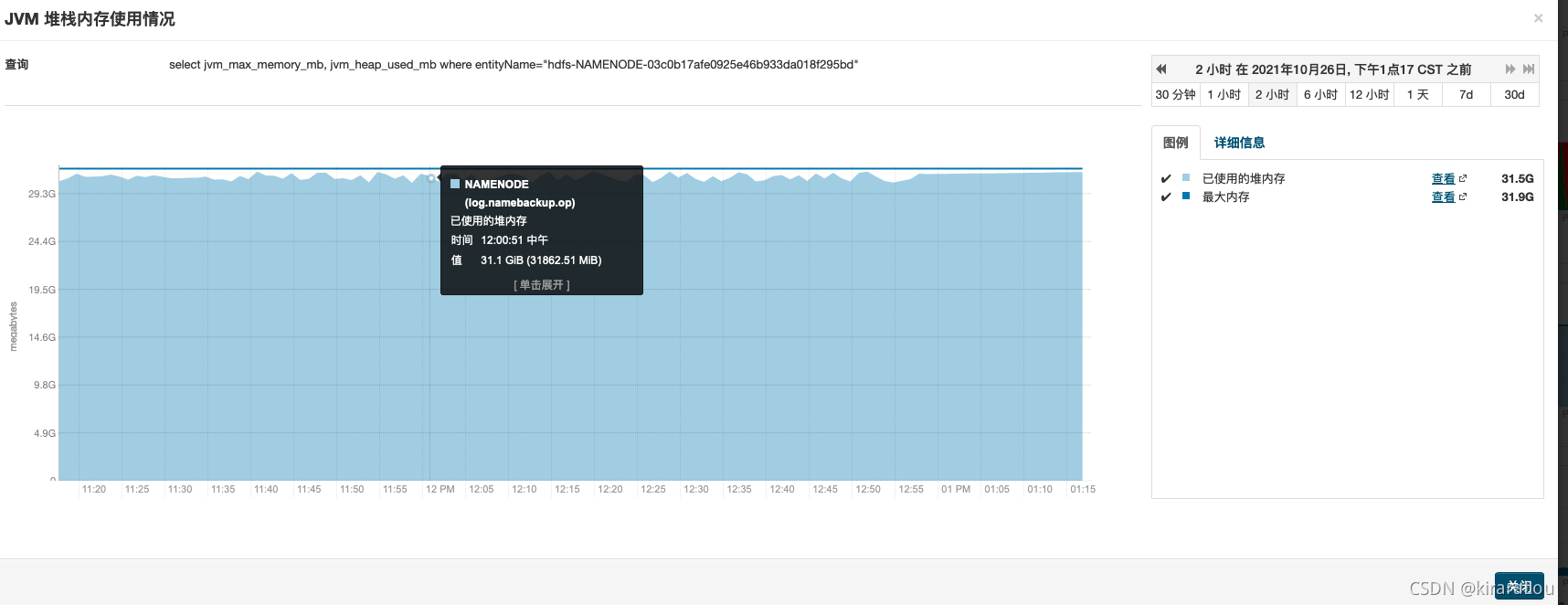The width and height of the screenshot is (1568, 605).
Task: Click the 01 PM tick on time axis
Action: coord(956,490)
